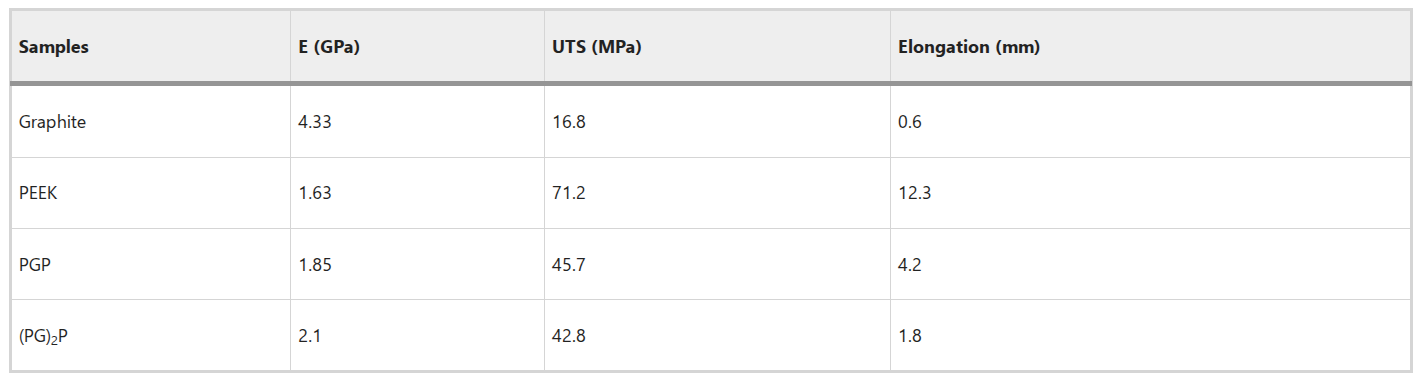Click the UTS (MPa) column header

[x=596, y=47]
